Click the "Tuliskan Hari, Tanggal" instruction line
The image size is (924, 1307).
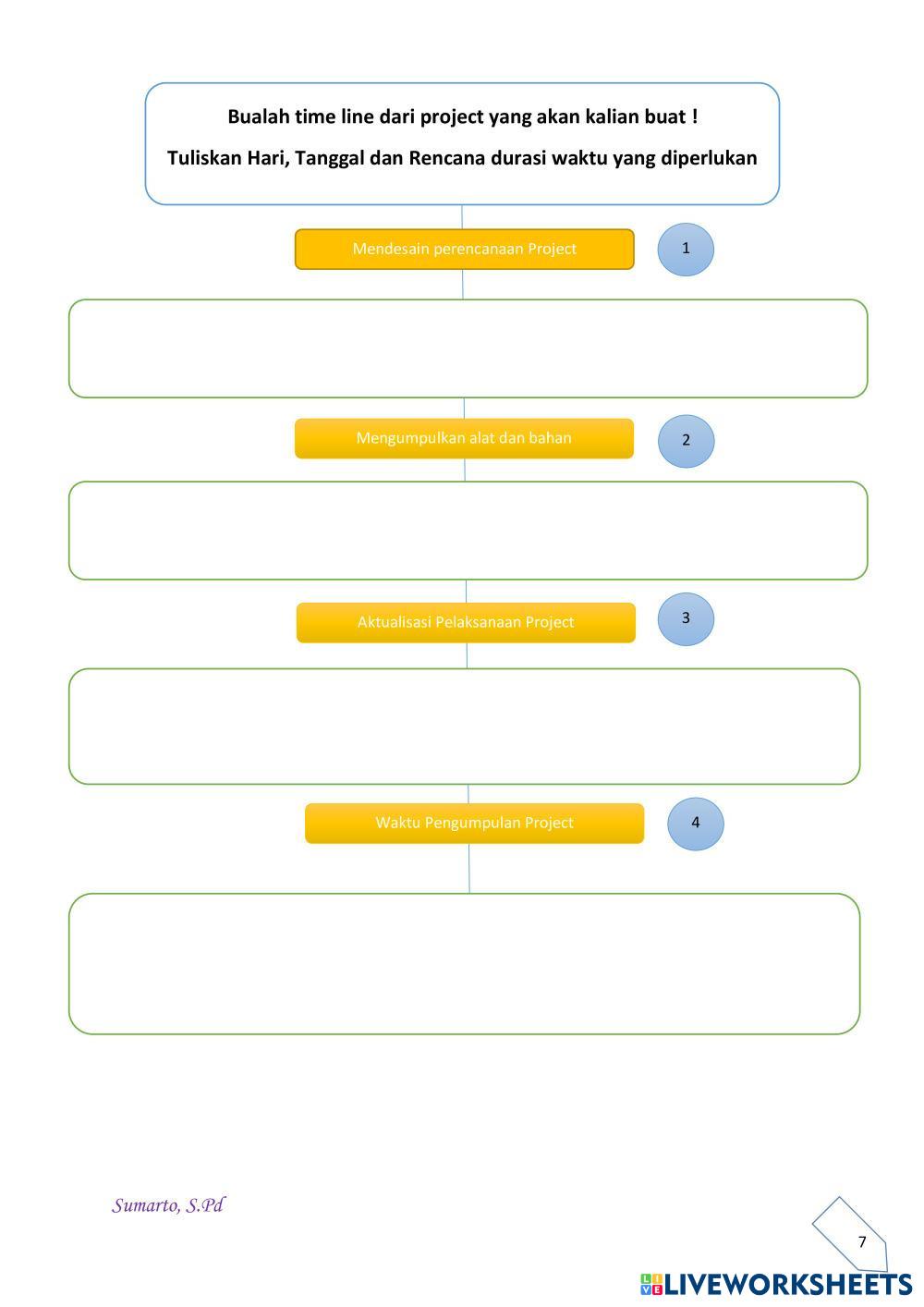(462, 158)
